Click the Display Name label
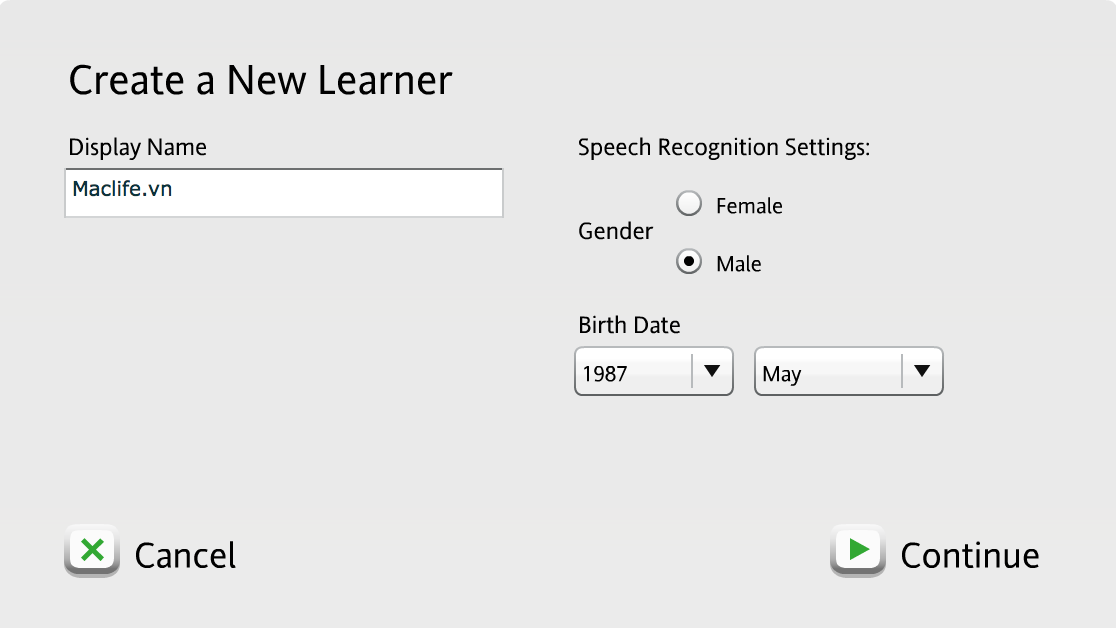The image size is (1116, 628). point(137,147)
